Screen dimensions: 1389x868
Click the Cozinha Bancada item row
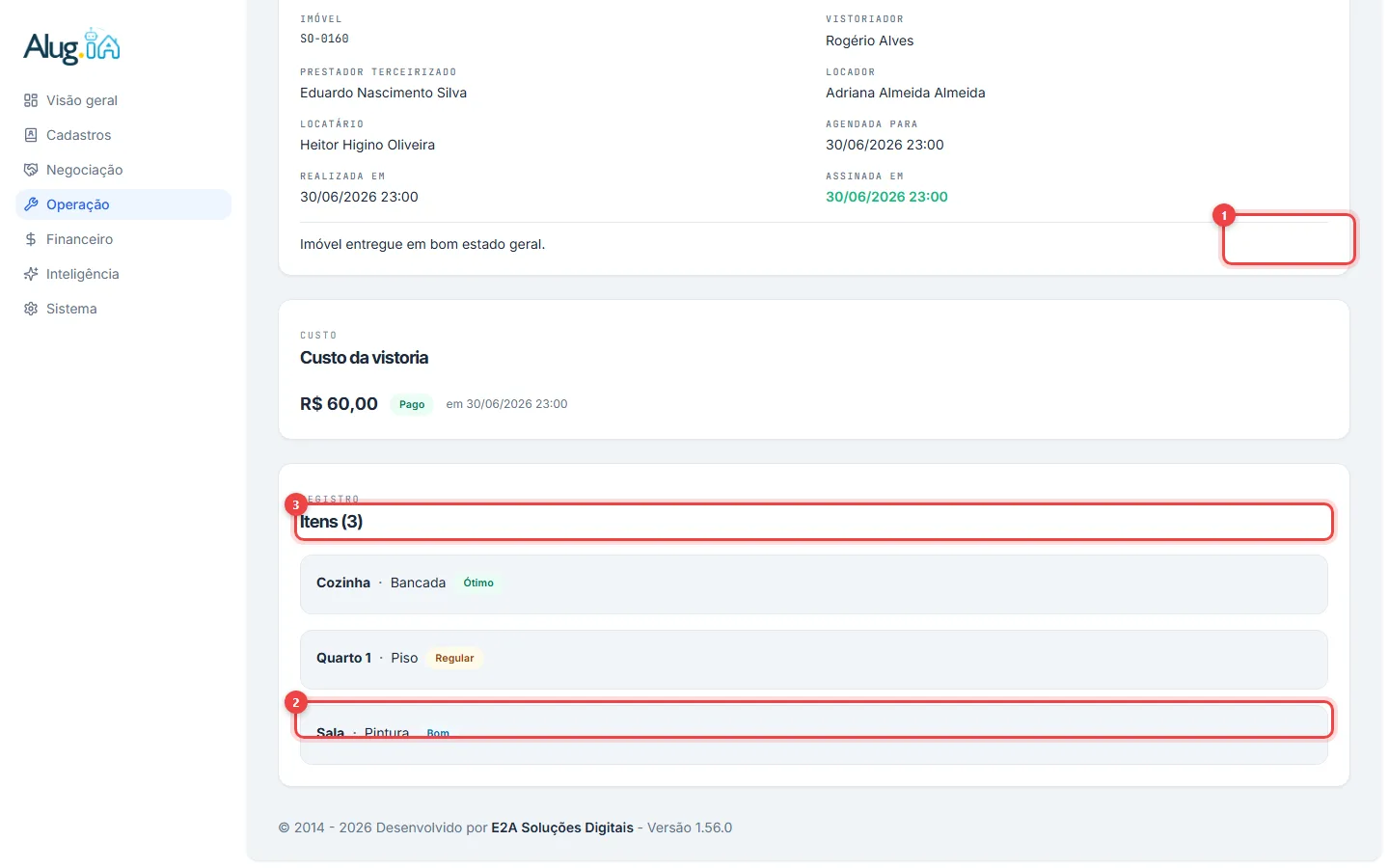(813, 584)
